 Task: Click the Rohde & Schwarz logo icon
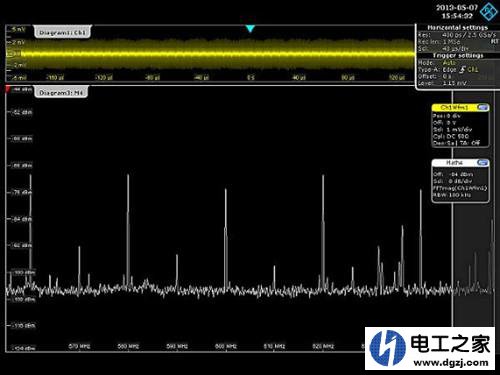488,12
